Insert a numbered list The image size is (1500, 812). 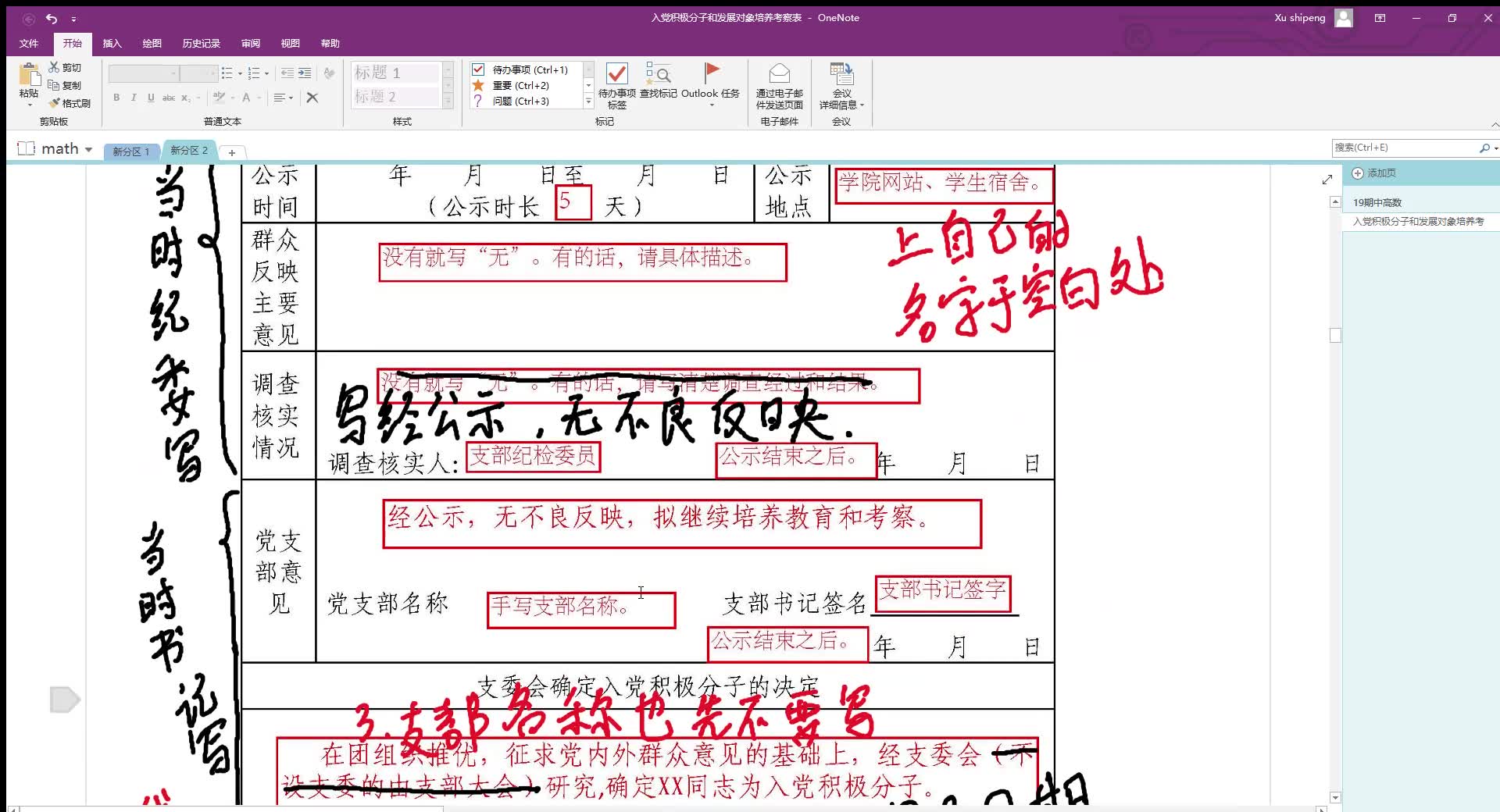point(254,73)
